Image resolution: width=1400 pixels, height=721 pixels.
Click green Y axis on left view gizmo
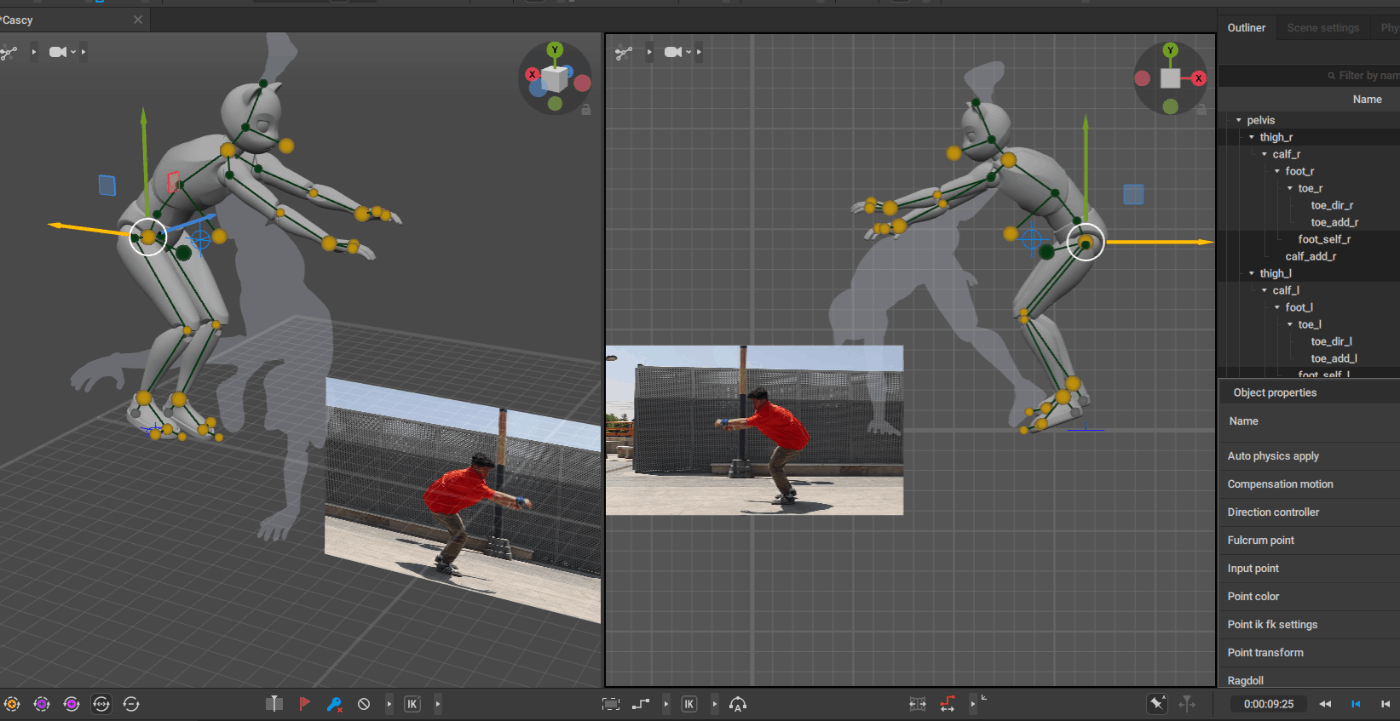click(x=555, y=49)
